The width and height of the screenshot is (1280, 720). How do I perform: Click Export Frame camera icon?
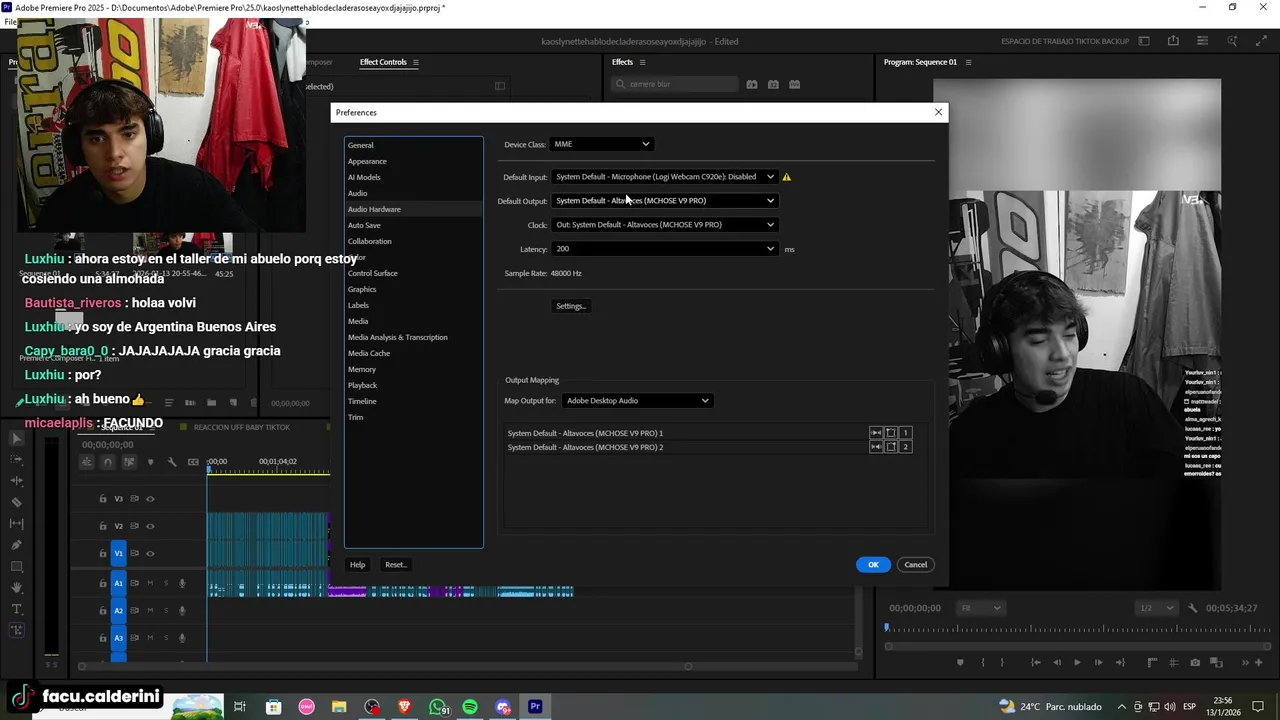point(1195,662)
